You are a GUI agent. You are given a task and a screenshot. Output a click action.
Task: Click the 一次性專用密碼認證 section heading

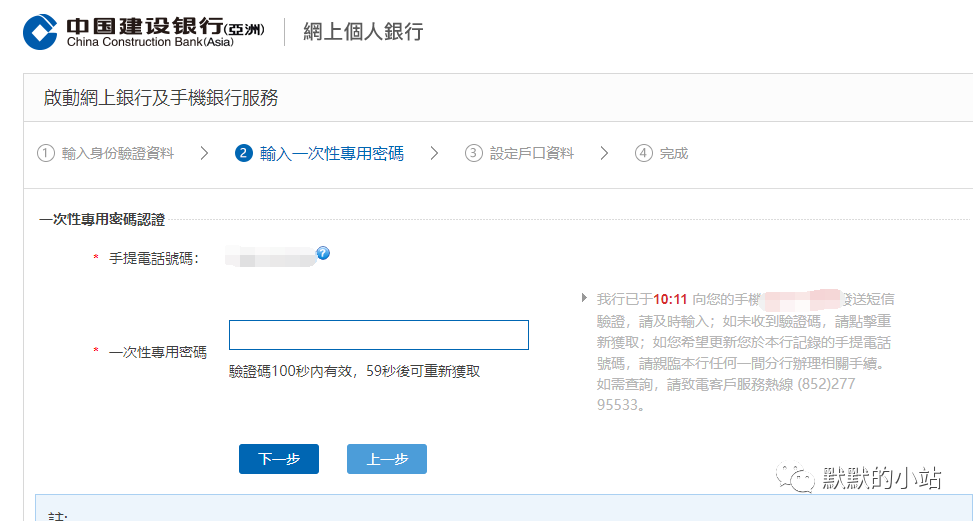(102, 220)
